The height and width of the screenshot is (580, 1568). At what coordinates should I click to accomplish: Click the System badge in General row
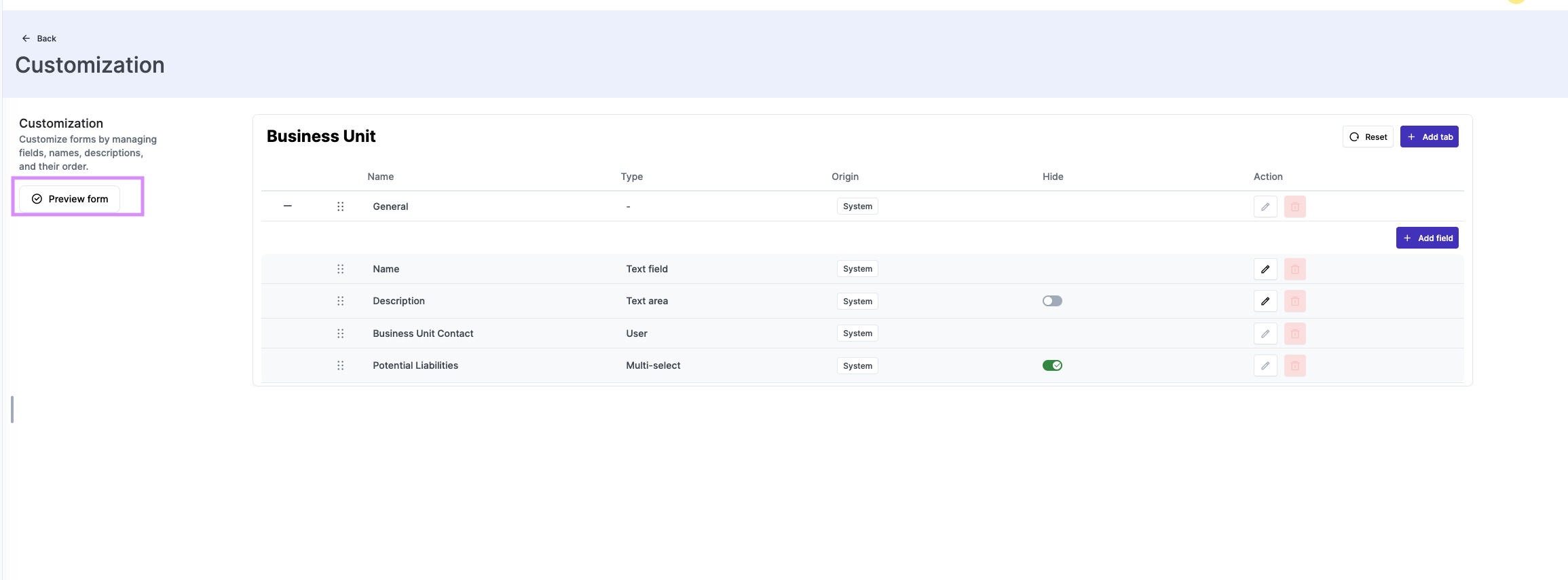click(x=857, y=206)
